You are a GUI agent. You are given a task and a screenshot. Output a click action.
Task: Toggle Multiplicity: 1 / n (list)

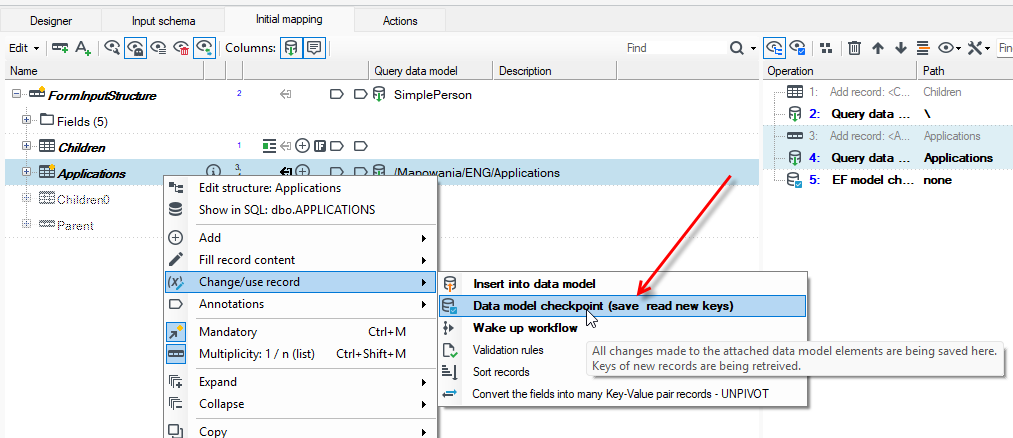click(300, 354)
